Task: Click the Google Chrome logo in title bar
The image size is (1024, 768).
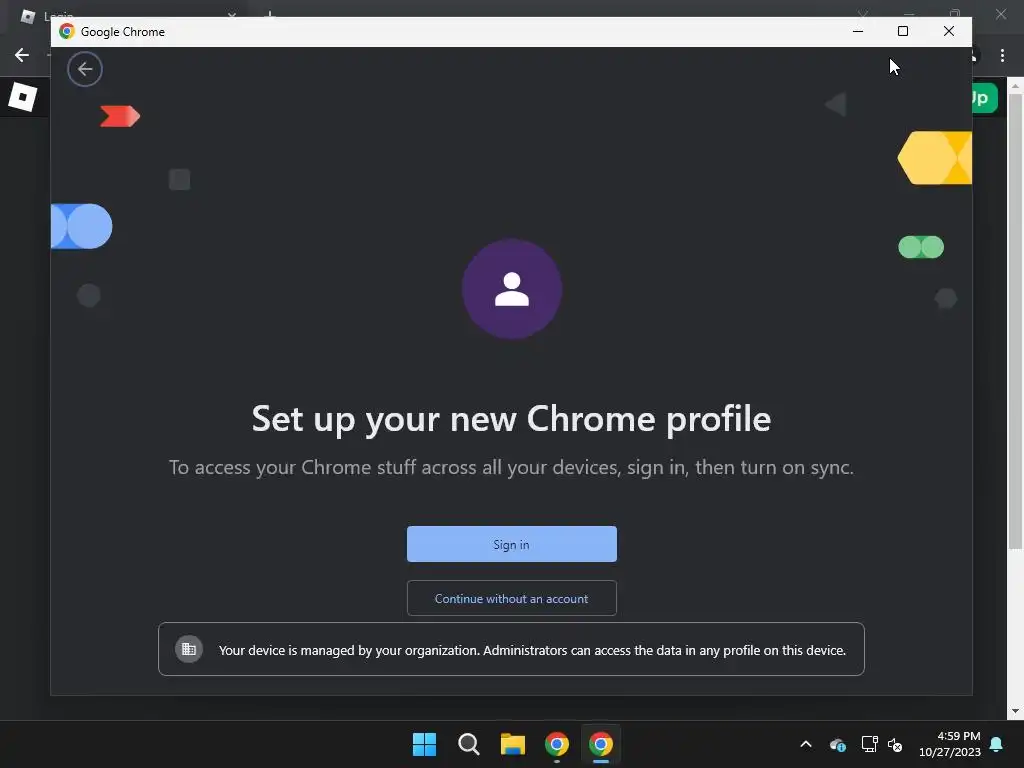Action: coord(67,31)
